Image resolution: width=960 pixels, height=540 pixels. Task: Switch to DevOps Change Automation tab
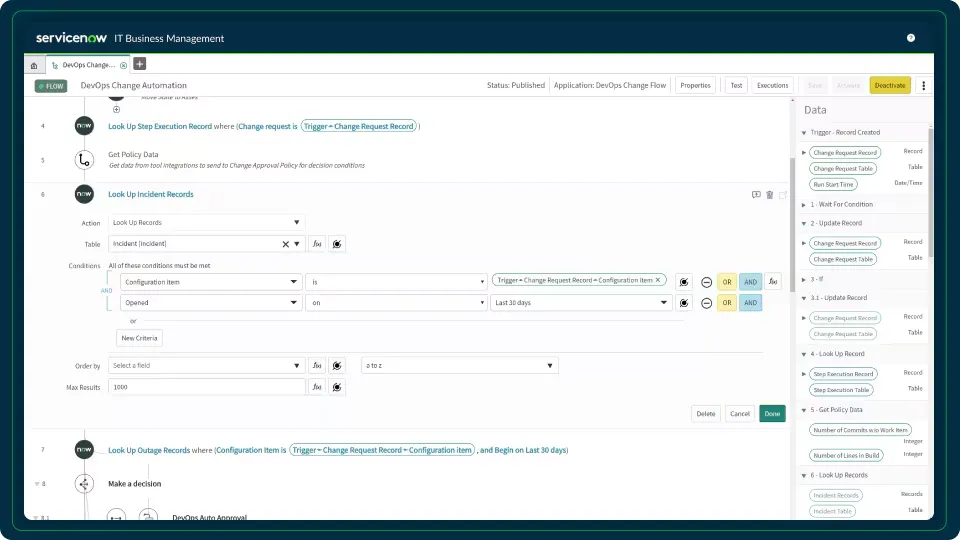click(x=88, y=64)
